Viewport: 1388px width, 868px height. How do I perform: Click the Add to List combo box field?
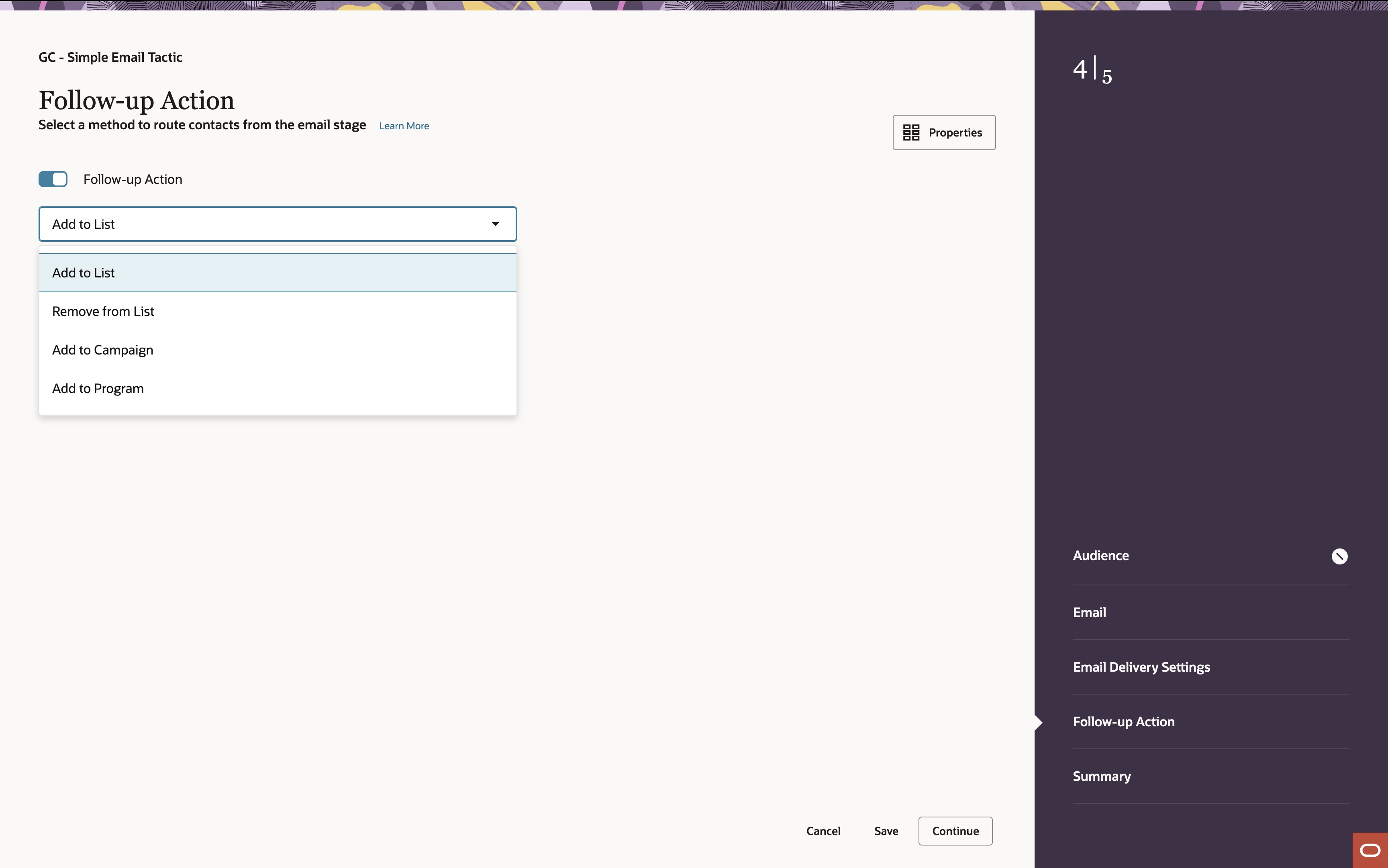coord(258,224)
